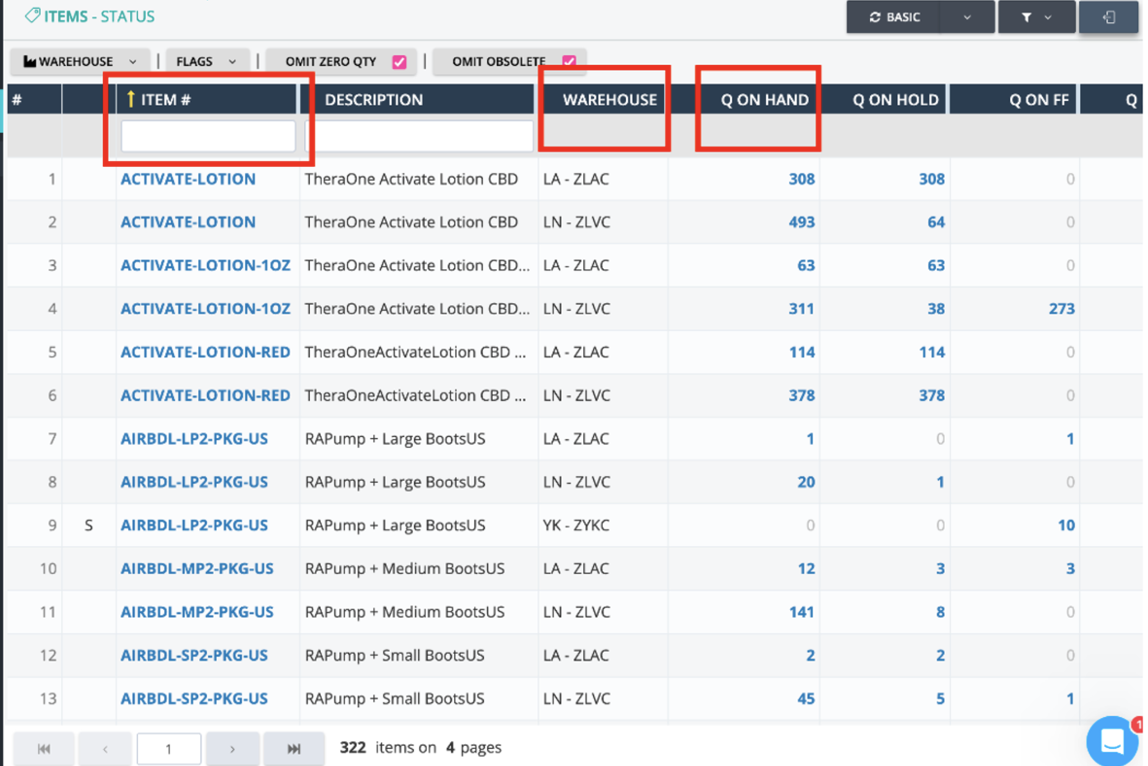Go to the next page
This screenshot has height=766, width=1148.
pyautogui.click(x=232, y=748)
